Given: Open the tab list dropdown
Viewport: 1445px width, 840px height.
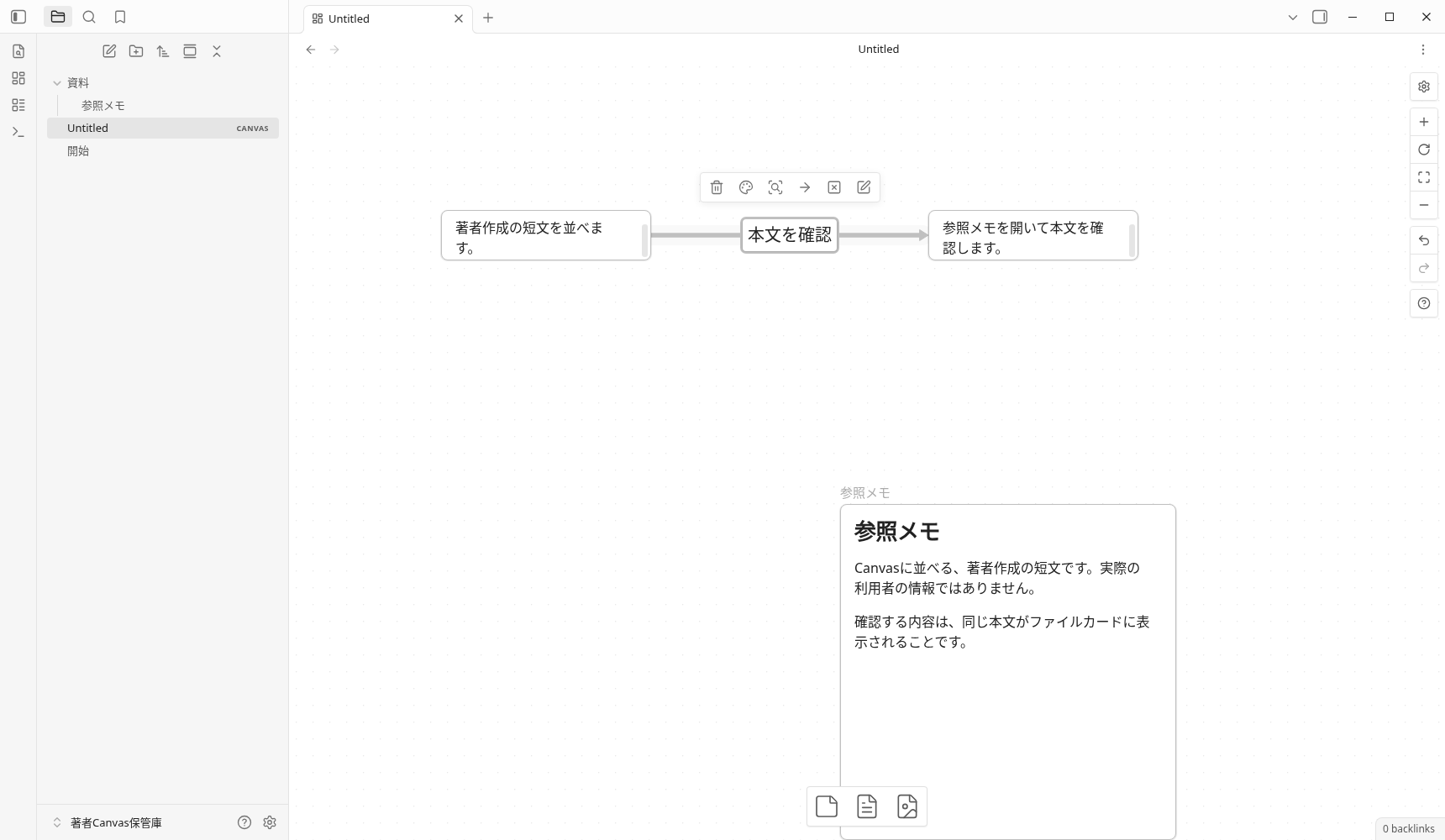Looking at the screenshot, I should point(1293,17).
